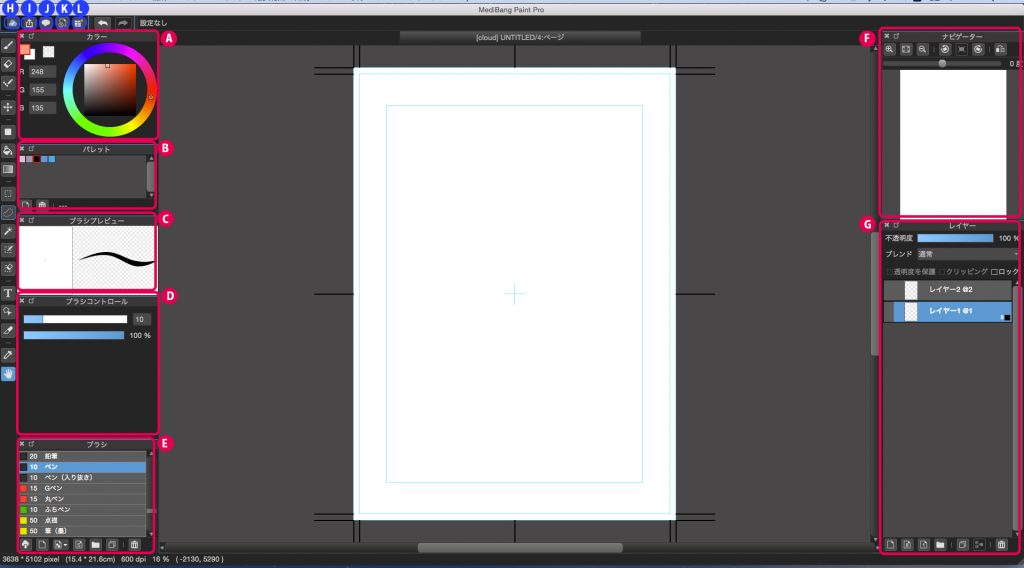
Task: Delete brush with Brush panel trash icon
Action: 134,544
